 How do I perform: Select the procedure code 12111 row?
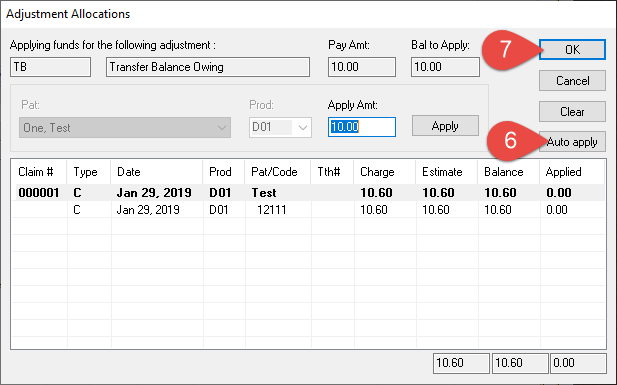(308, 209)
